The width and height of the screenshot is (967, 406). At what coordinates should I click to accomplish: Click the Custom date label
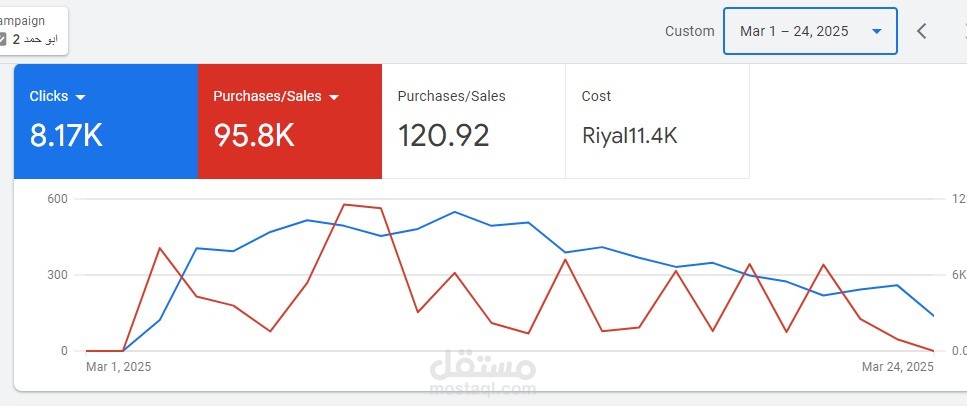689,31
